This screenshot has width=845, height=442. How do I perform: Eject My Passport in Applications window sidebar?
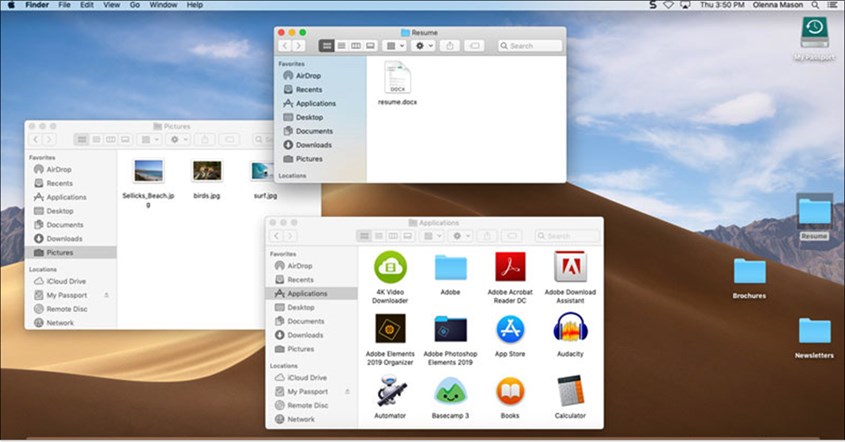pos(347,391)
